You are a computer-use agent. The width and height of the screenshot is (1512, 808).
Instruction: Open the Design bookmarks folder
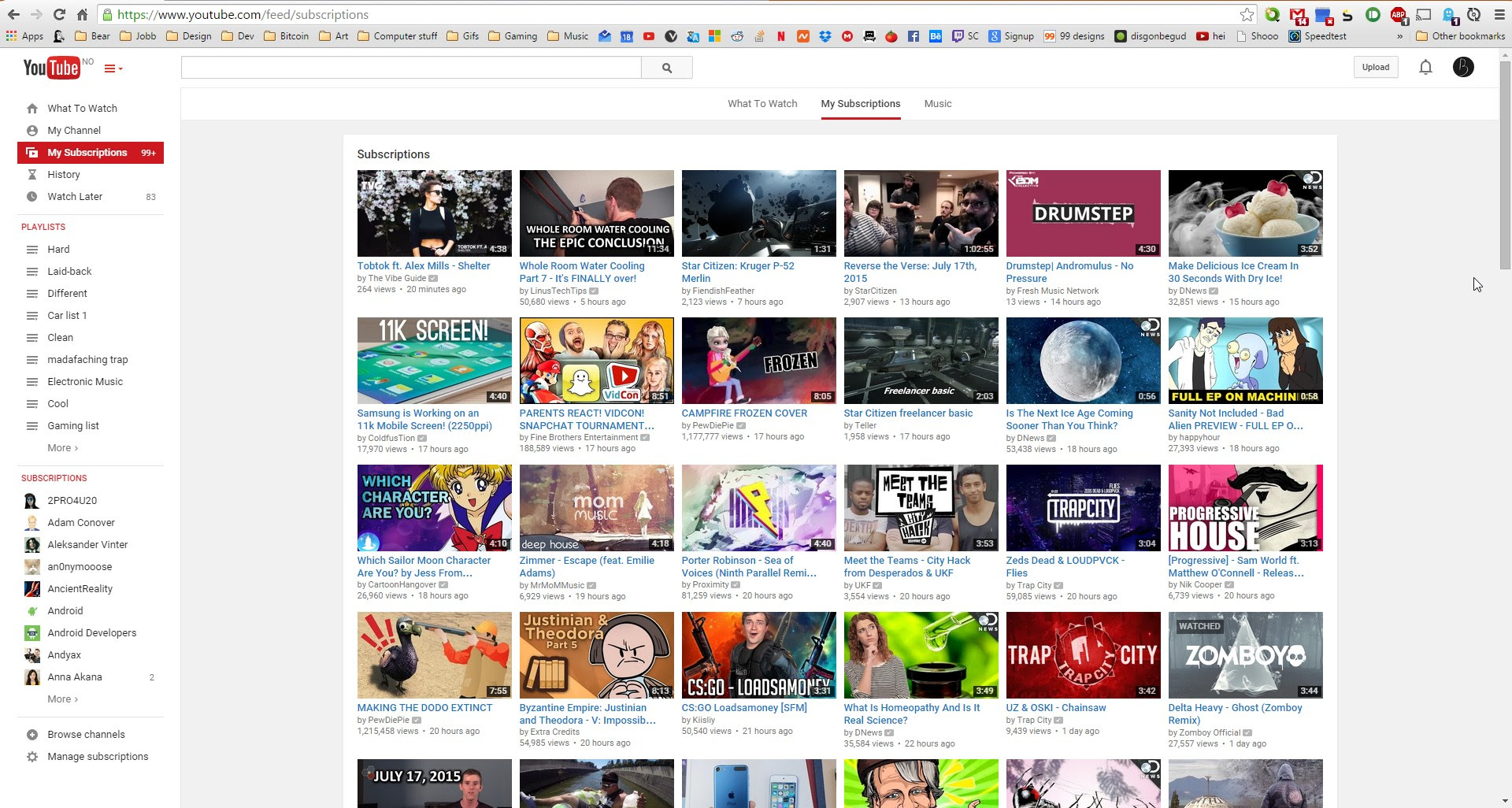click(x=188, y=36)
